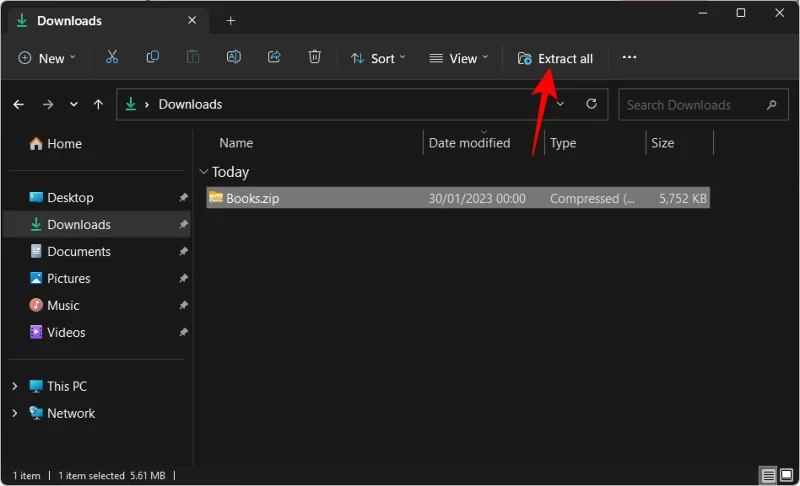800x486 pixels.
Task: Switch to large thumbnails view icon
Action: pos(785,475)
